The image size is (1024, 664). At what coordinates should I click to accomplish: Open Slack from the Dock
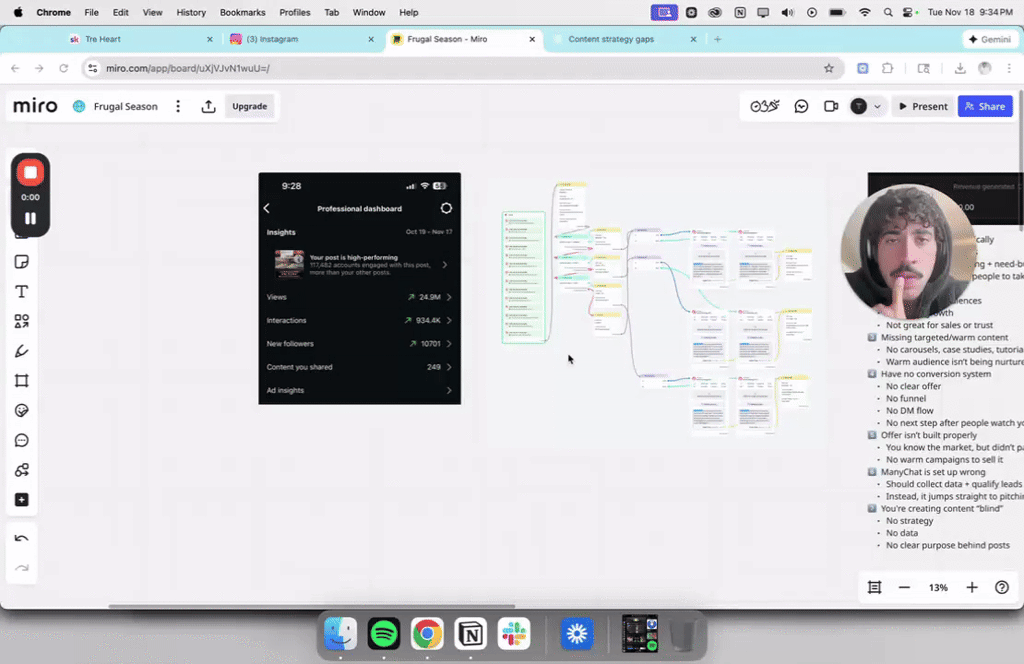pyautogui.click(x=514, y=633)
